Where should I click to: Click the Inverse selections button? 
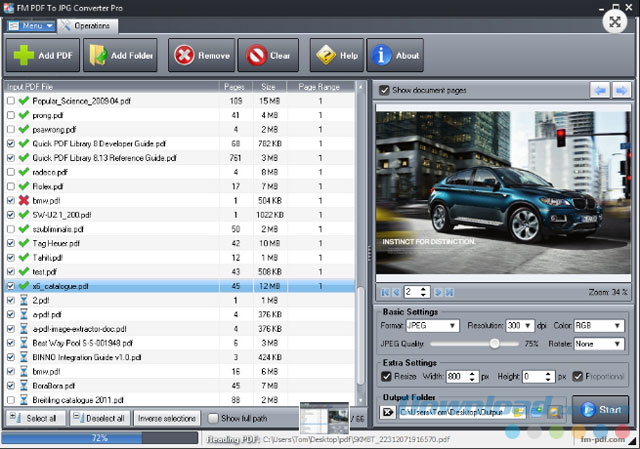tap(169, 417)
